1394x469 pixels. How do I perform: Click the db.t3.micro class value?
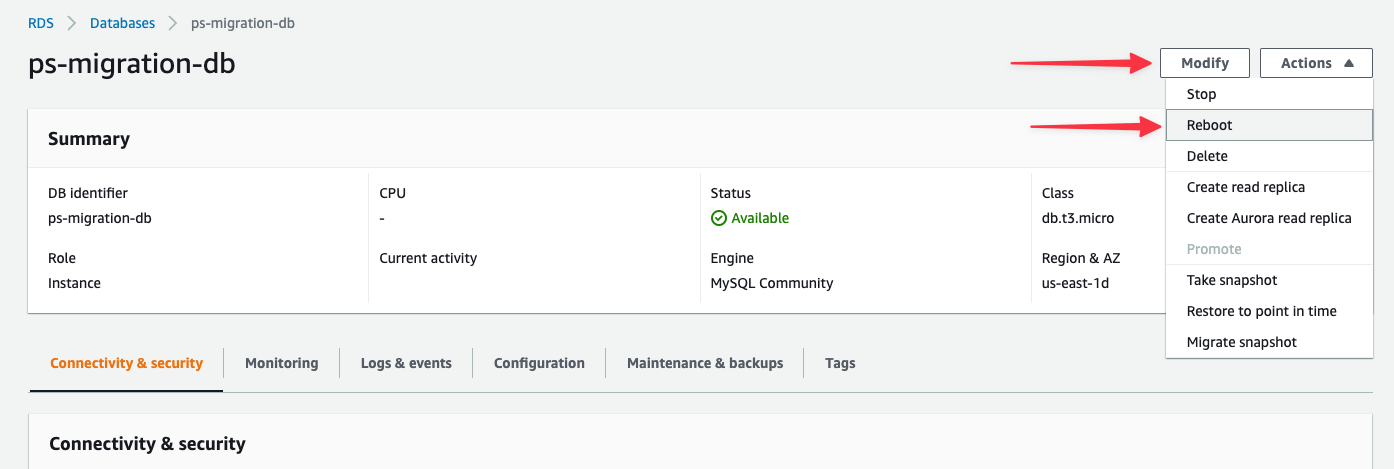click(x=1078, y=218)
